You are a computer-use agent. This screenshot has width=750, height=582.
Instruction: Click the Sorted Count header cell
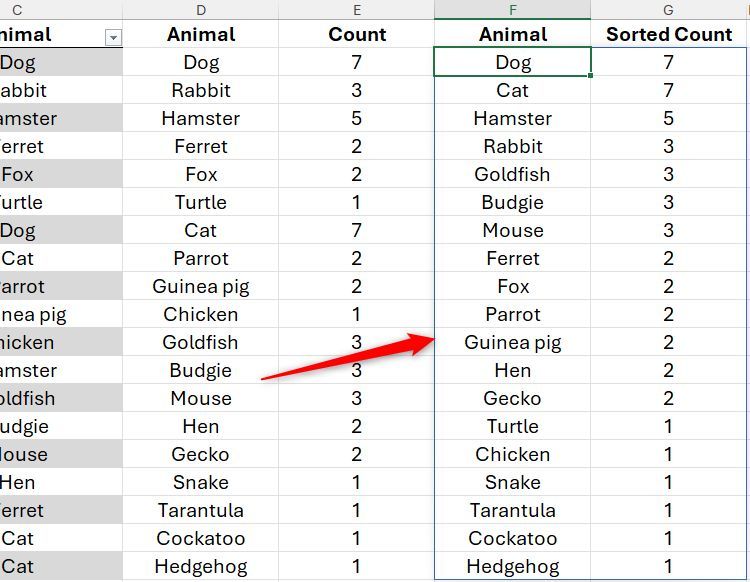click(x=668, y=34)
